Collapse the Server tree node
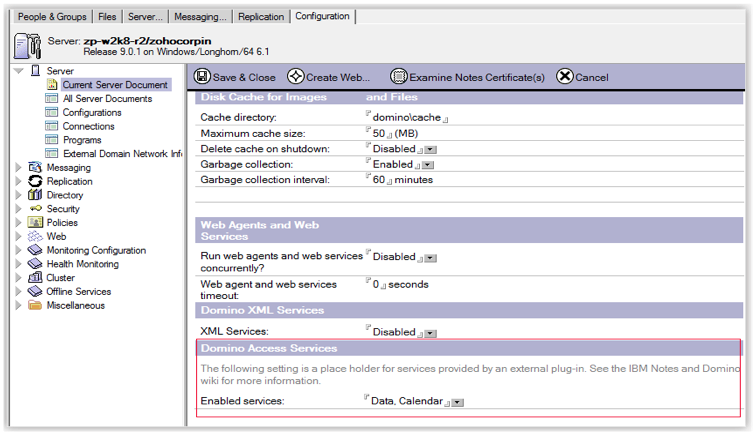 click(18, 71)
